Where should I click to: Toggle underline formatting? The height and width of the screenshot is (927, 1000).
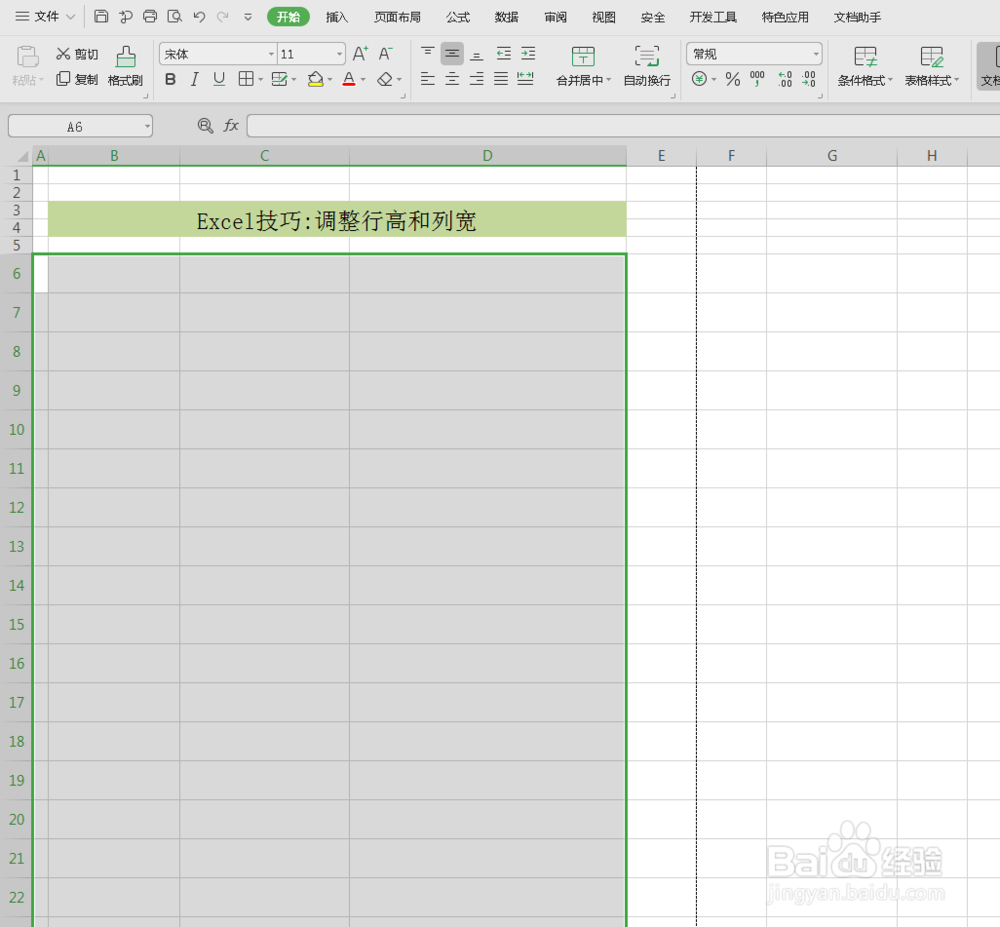point(219,79)
